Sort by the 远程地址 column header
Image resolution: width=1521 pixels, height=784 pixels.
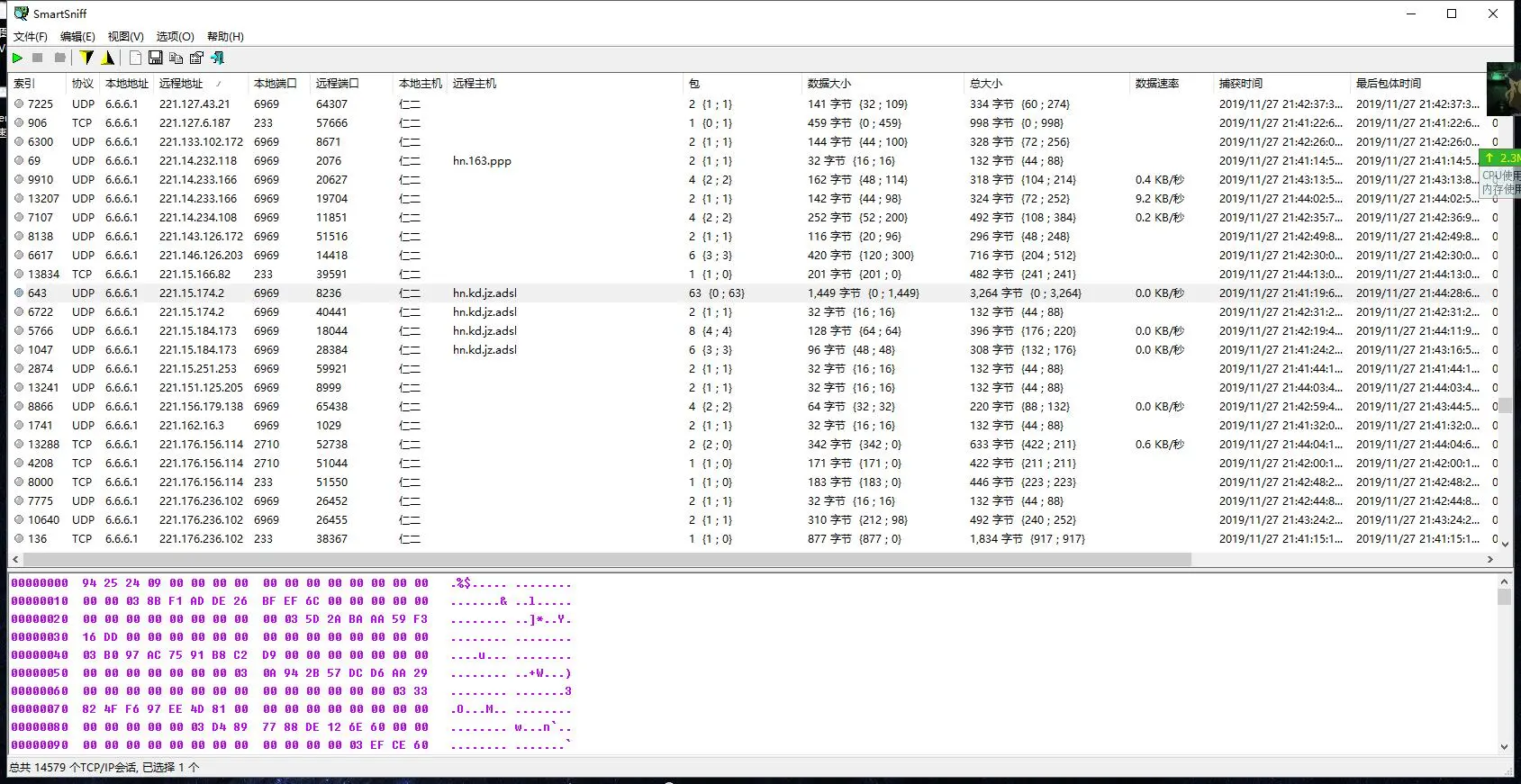(x=201, y=83)
